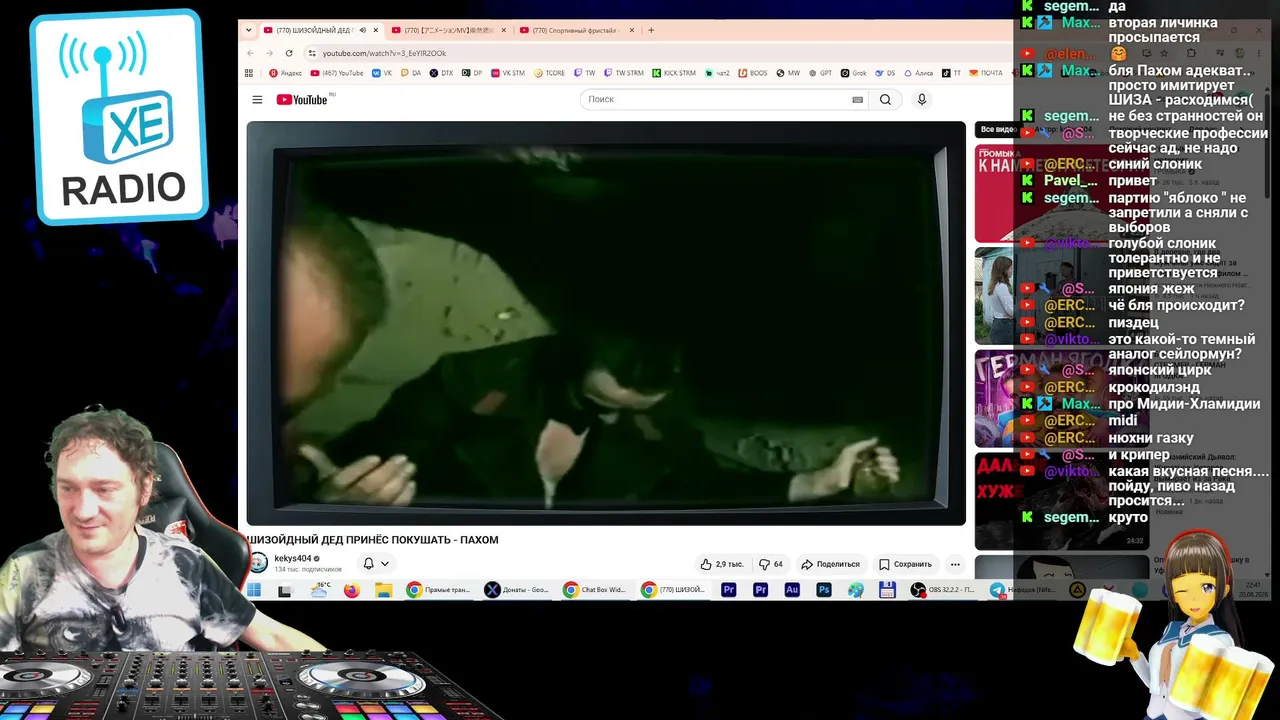Open subscription notification bell dropdown

376,564
